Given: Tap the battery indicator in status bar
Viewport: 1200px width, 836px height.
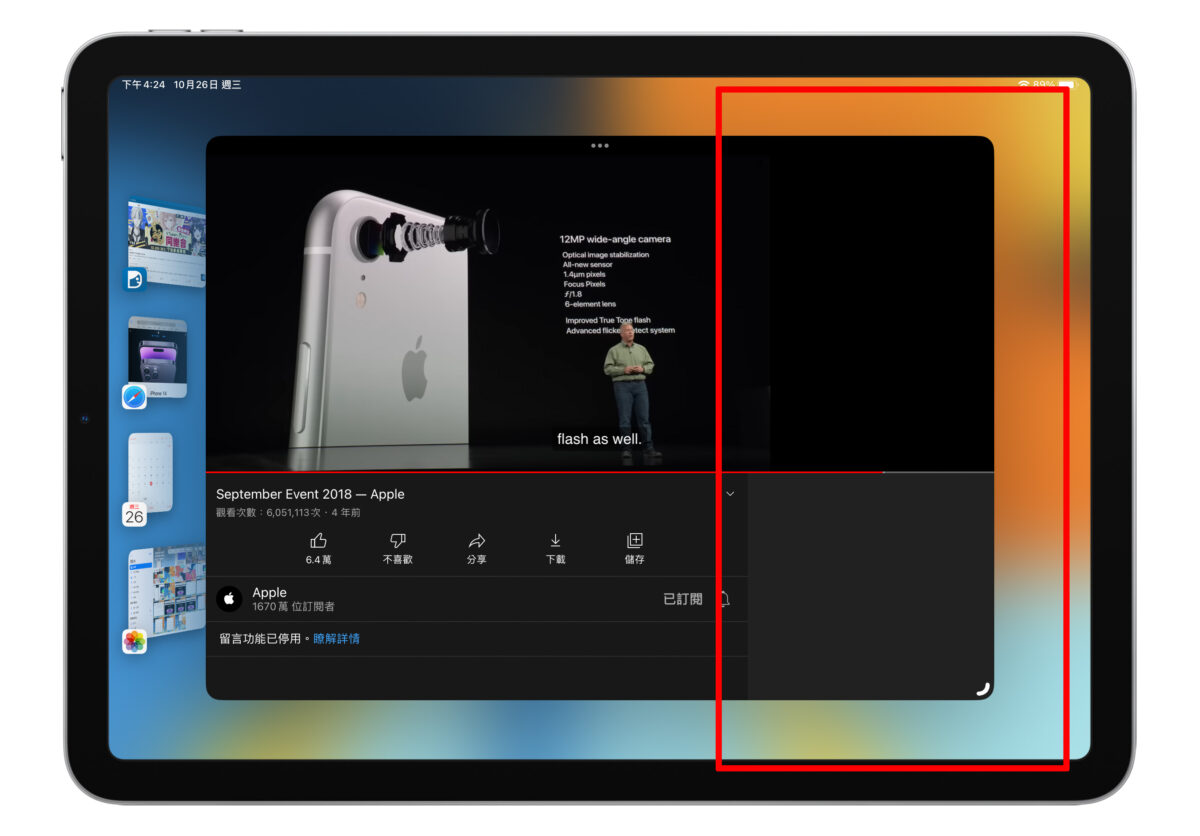Looking at the screenshot, I should click(1066, 85).
